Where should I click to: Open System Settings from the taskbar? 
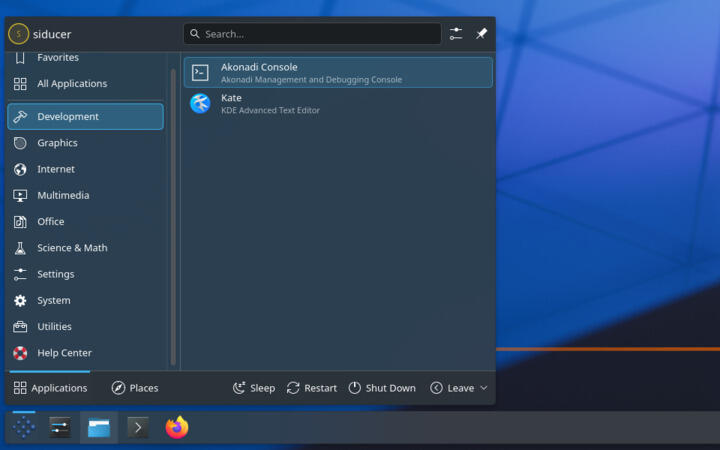60,428
